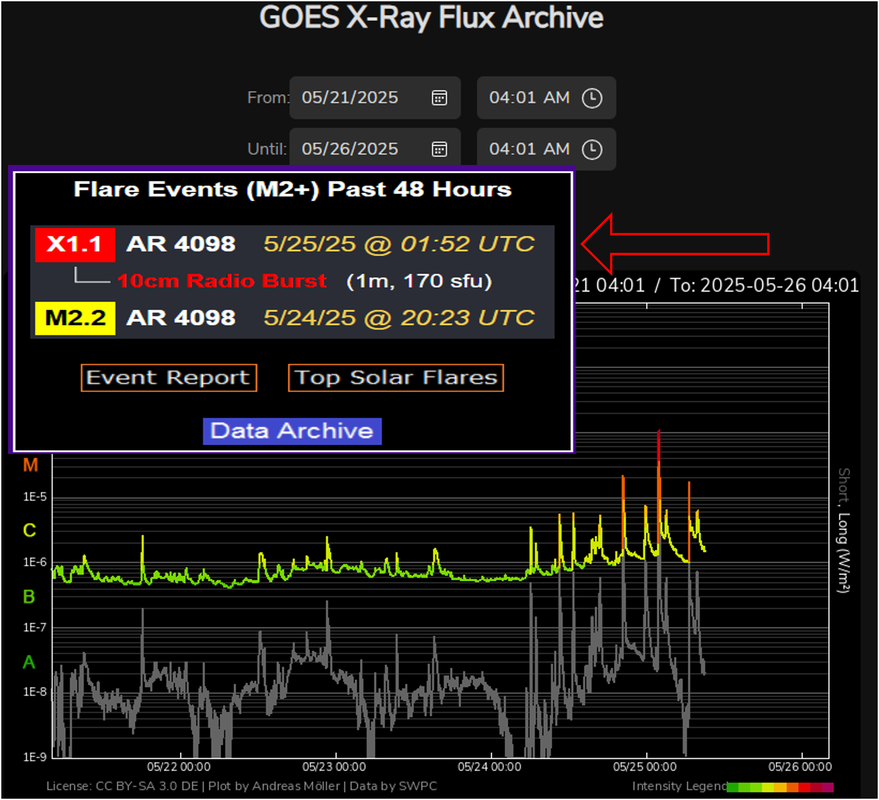
Task: Click the 05/26 00:00 axis label
Action: [800, 767]
